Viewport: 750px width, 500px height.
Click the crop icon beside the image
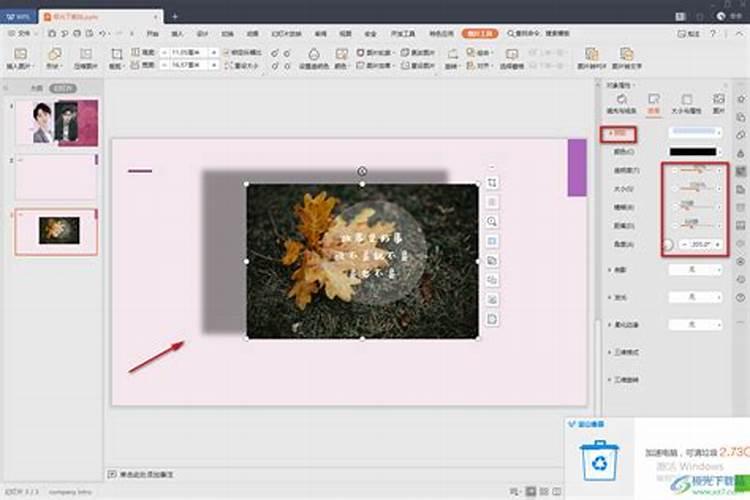coord(492,183)
